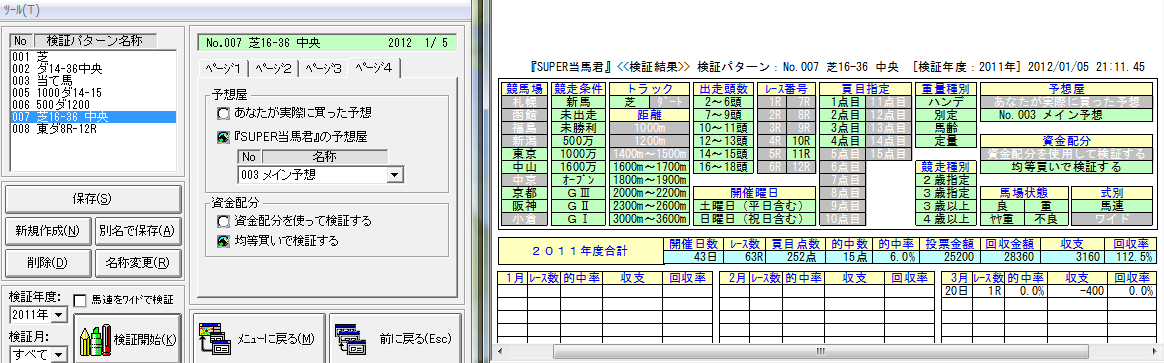Click the 16～18頭 field size cell
The width and height of the screenshot is (1164, 363).
click(x=724, y=167)
